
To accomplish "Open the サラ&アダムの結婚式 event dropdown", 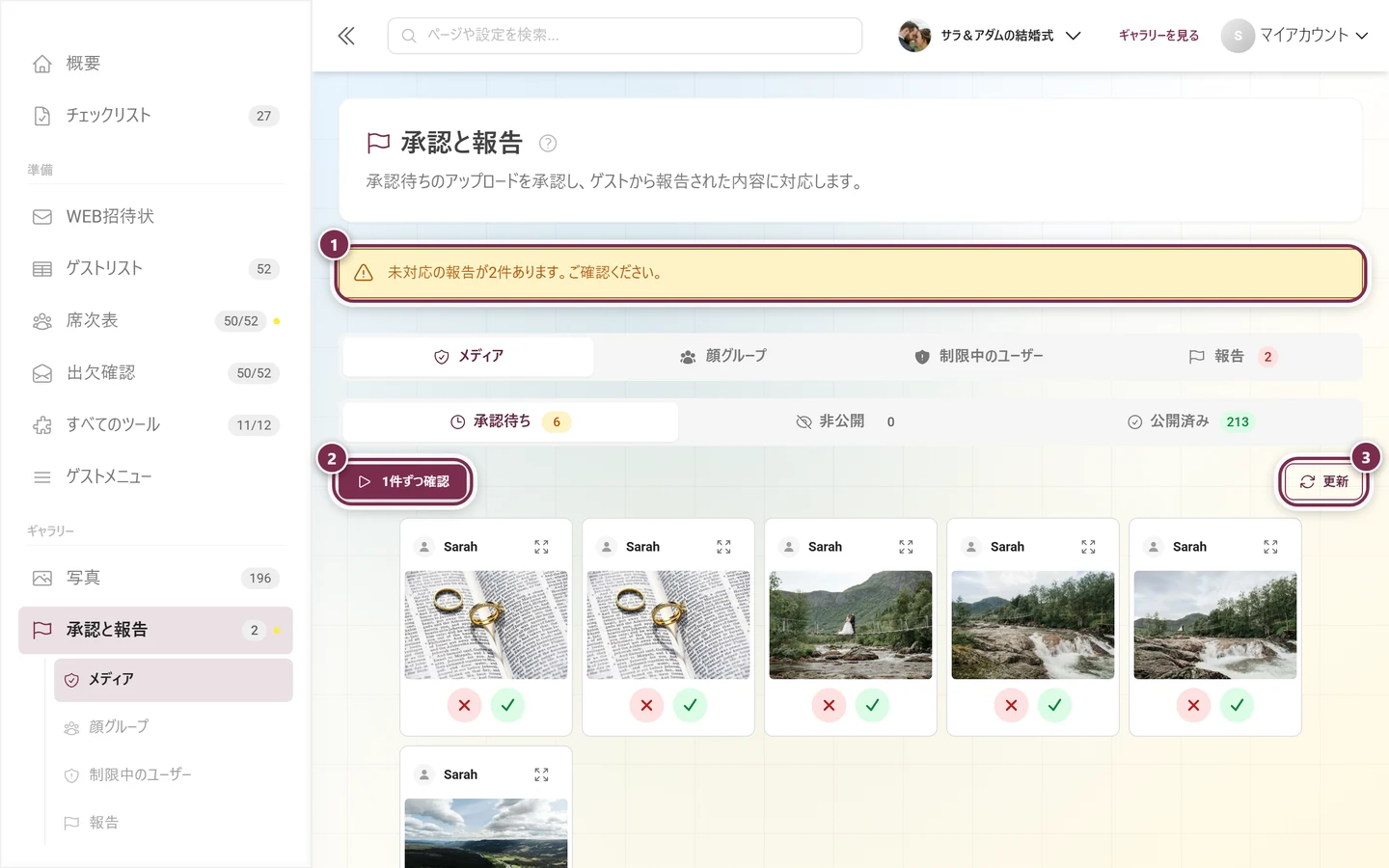I will click(x=990, y=36).
